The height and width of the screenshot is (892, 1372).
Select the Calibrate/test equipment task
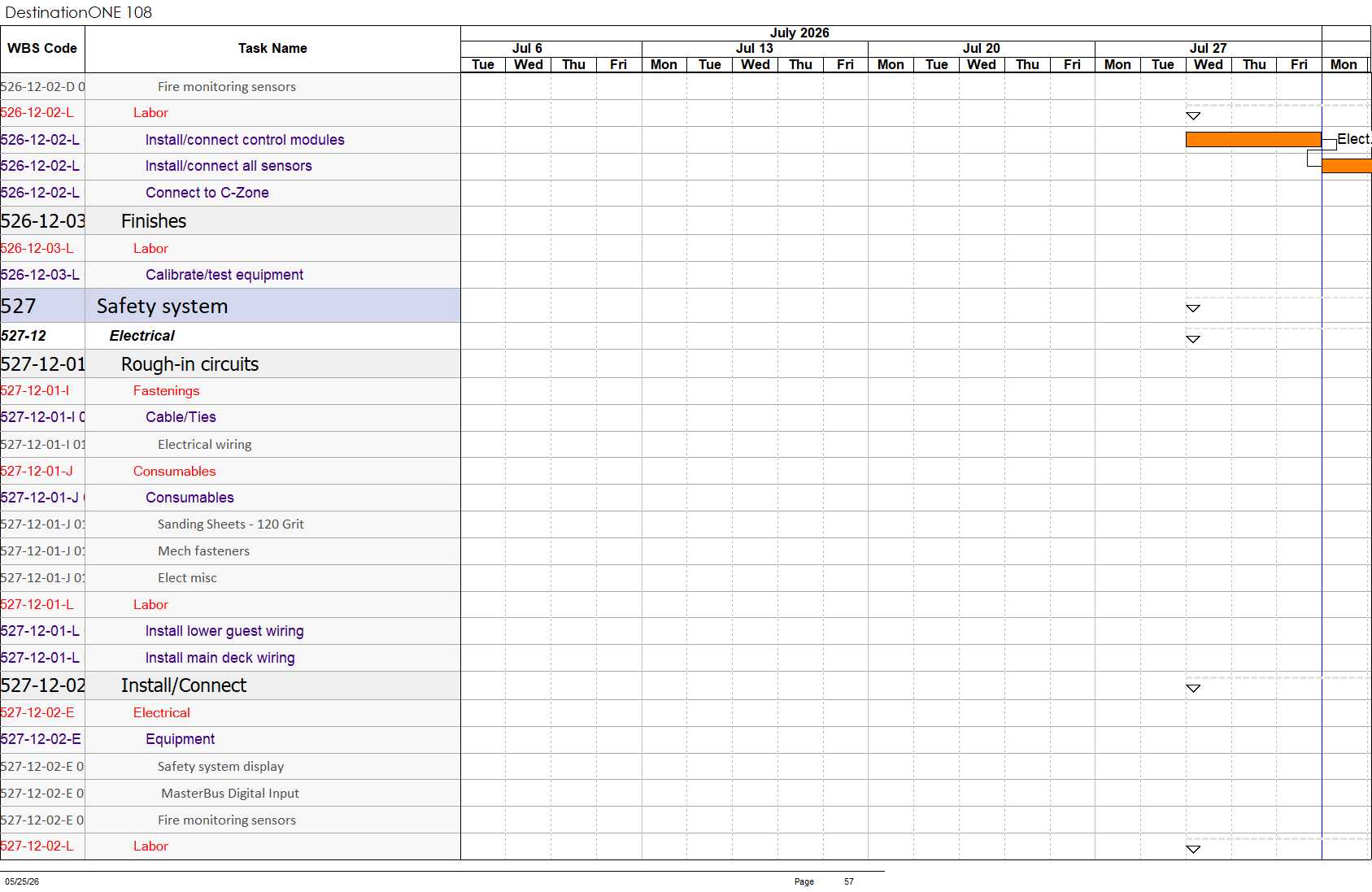click(224, 275)
